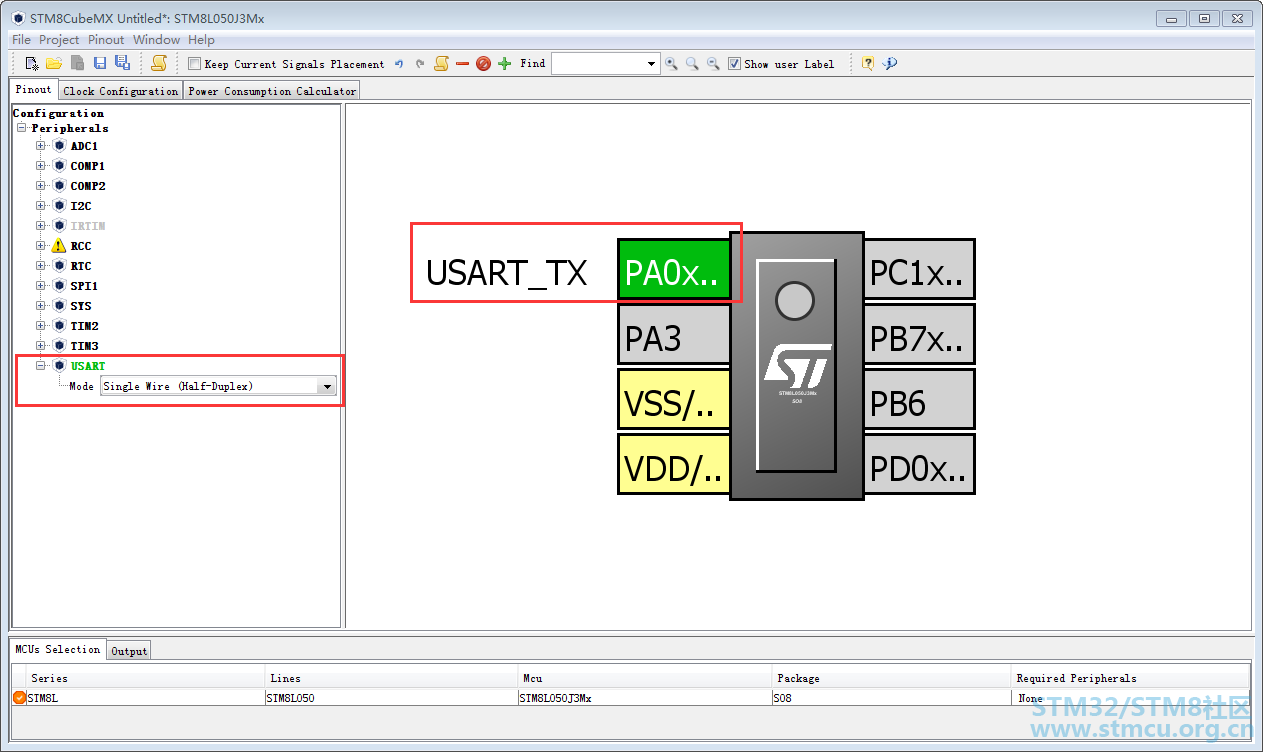Screen dimensions: 1263x752
Task: Click the third magnifier zoom icon
Action: pyautogui.click(x=713, y=63)
